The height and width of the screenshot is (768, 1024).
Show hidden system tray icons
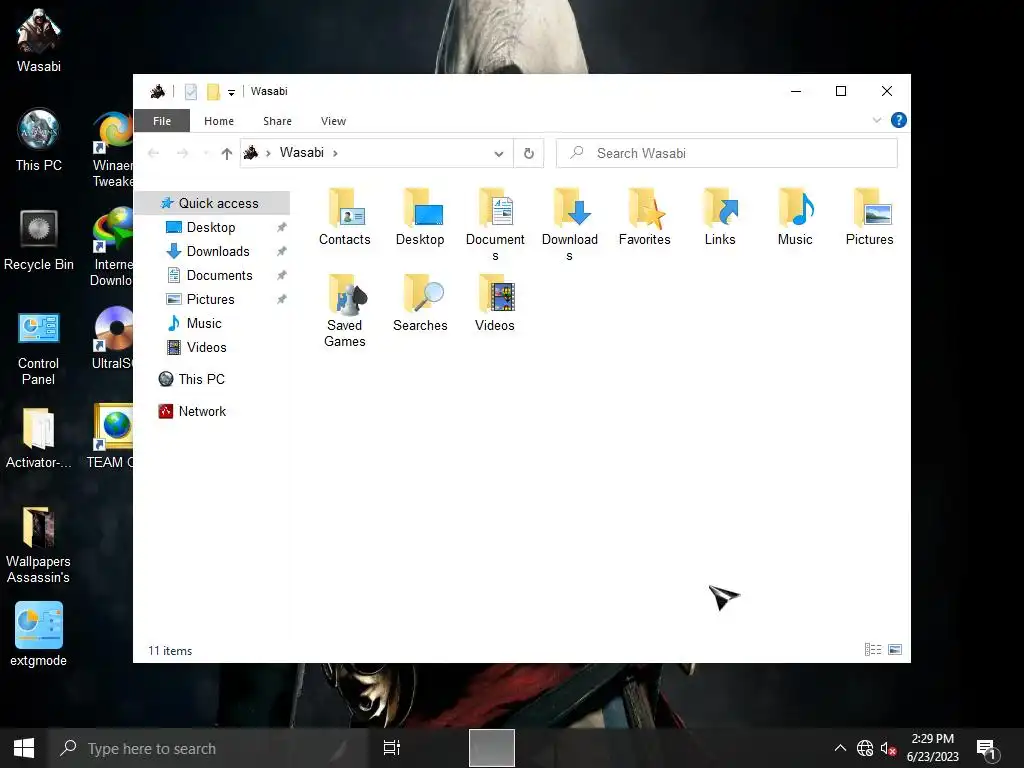tap(840, 748)
